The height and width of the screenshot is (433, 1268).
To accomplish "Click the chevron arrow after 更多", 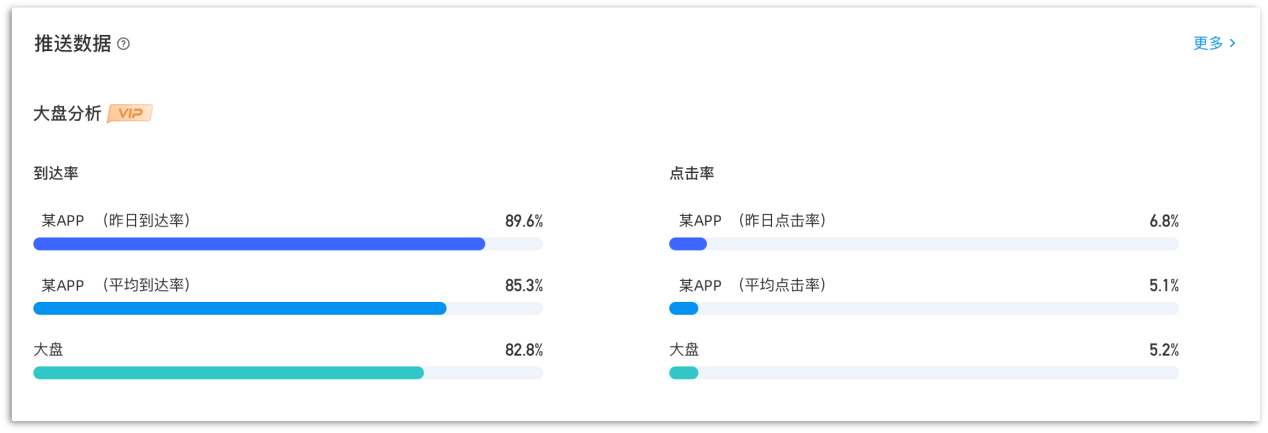I will click(x=1233, y=43).
